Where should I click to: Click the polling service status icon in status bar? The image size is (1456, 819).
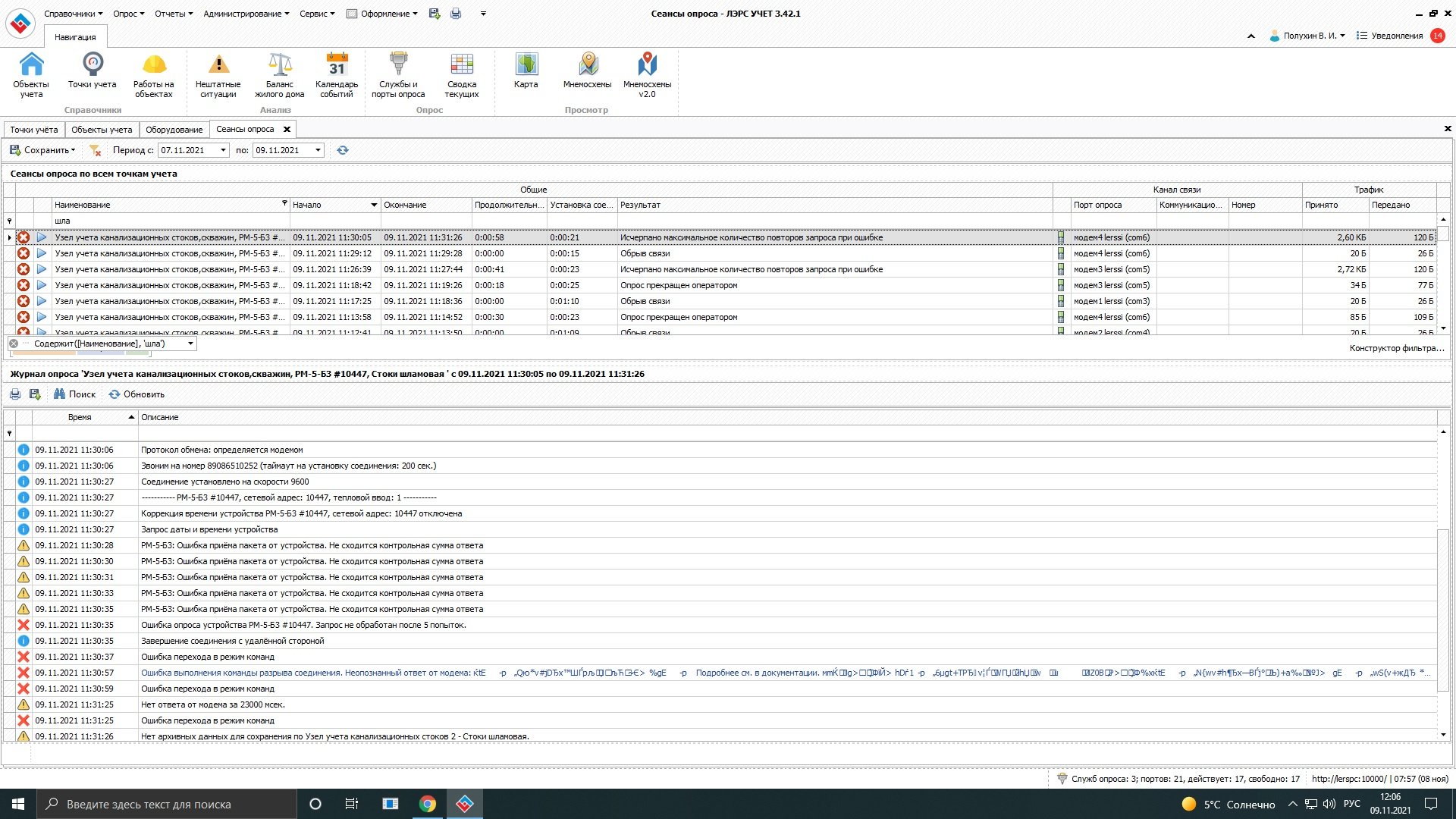[x=1062, y=779]
